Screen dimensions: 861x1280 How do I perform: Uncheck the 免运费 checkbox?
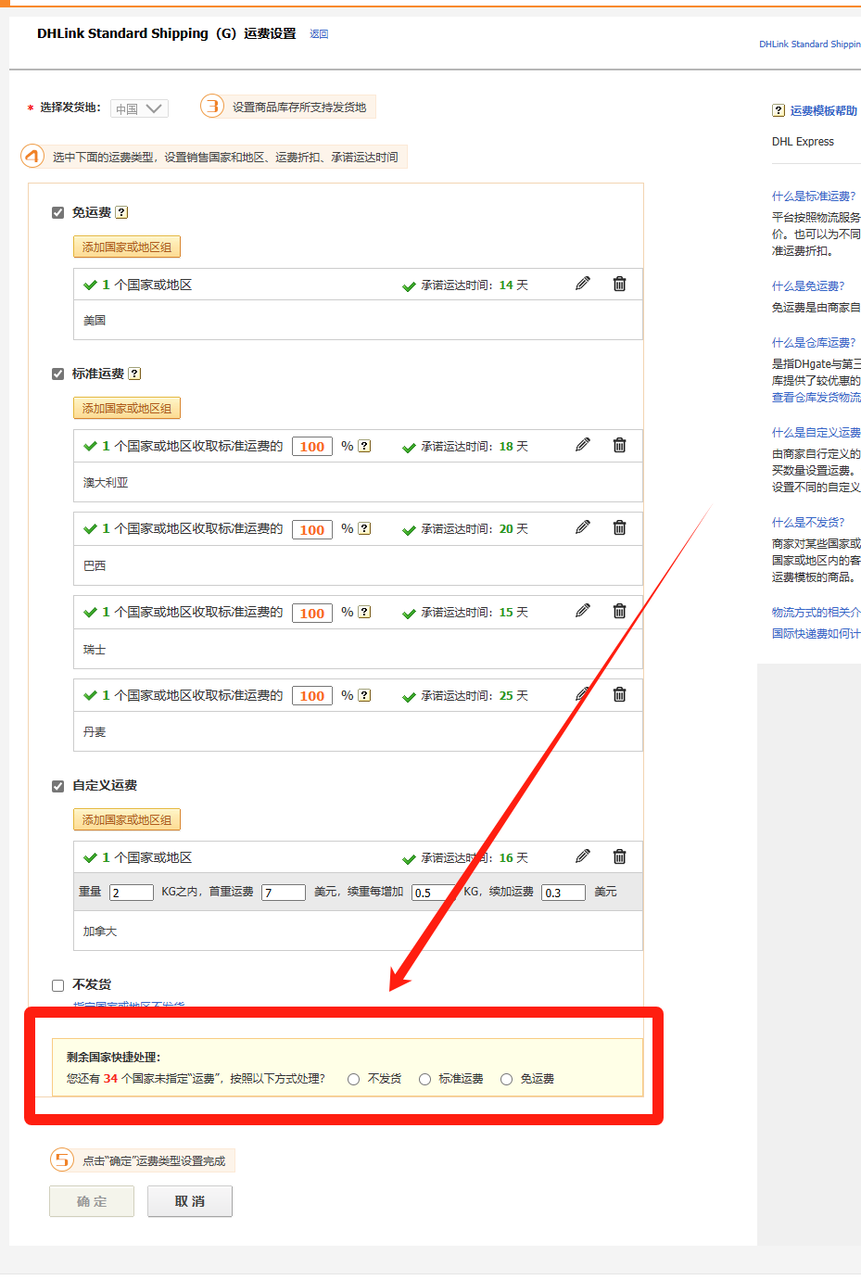click(58, 211)
